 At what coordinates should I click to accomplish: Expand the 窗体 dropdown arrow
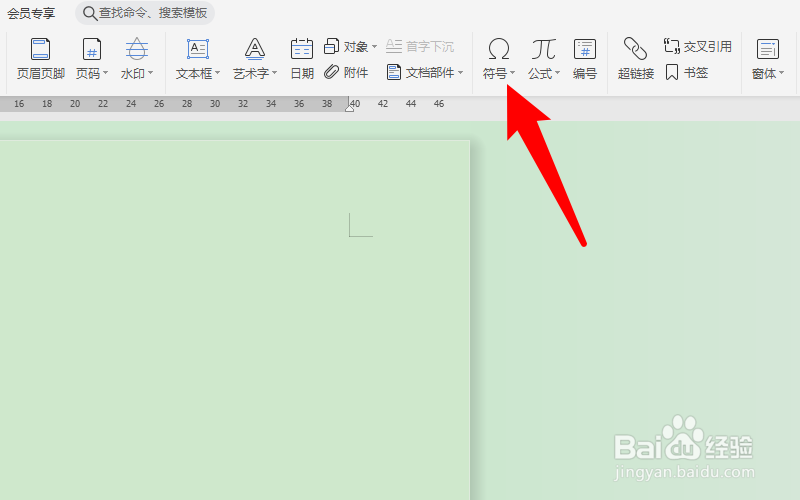tap(781, 73)
